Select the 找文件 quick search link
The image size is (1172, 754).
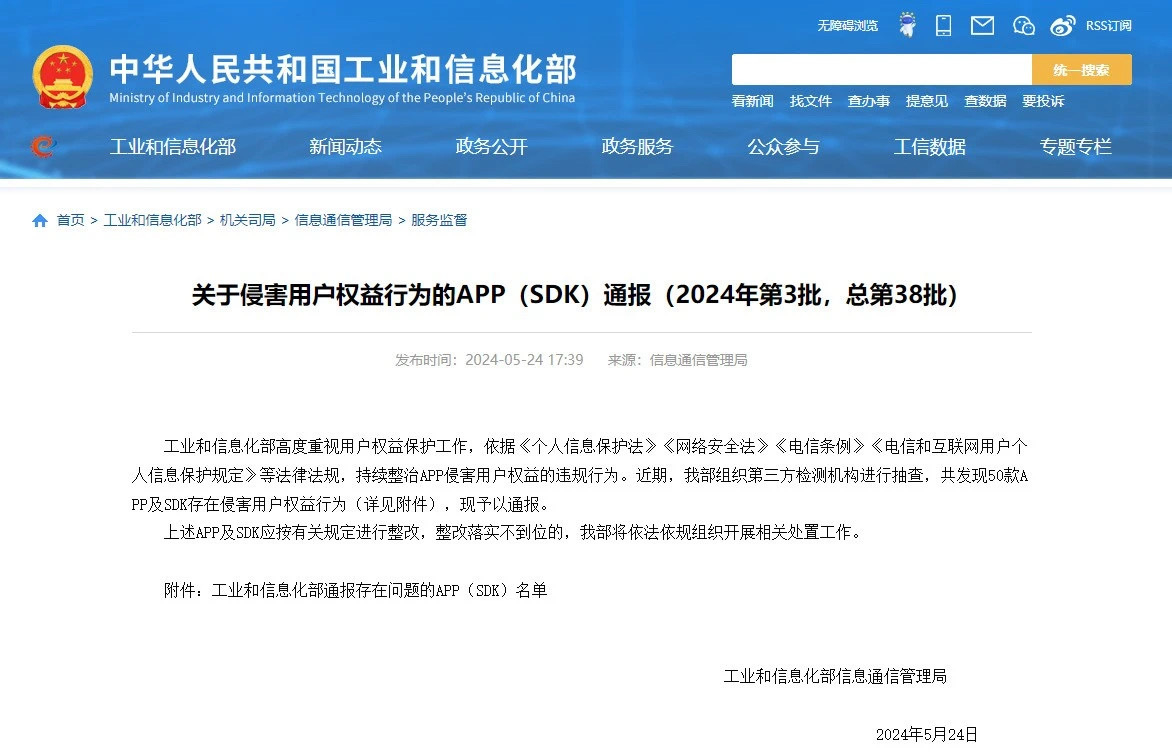click(x=810, y=101)
